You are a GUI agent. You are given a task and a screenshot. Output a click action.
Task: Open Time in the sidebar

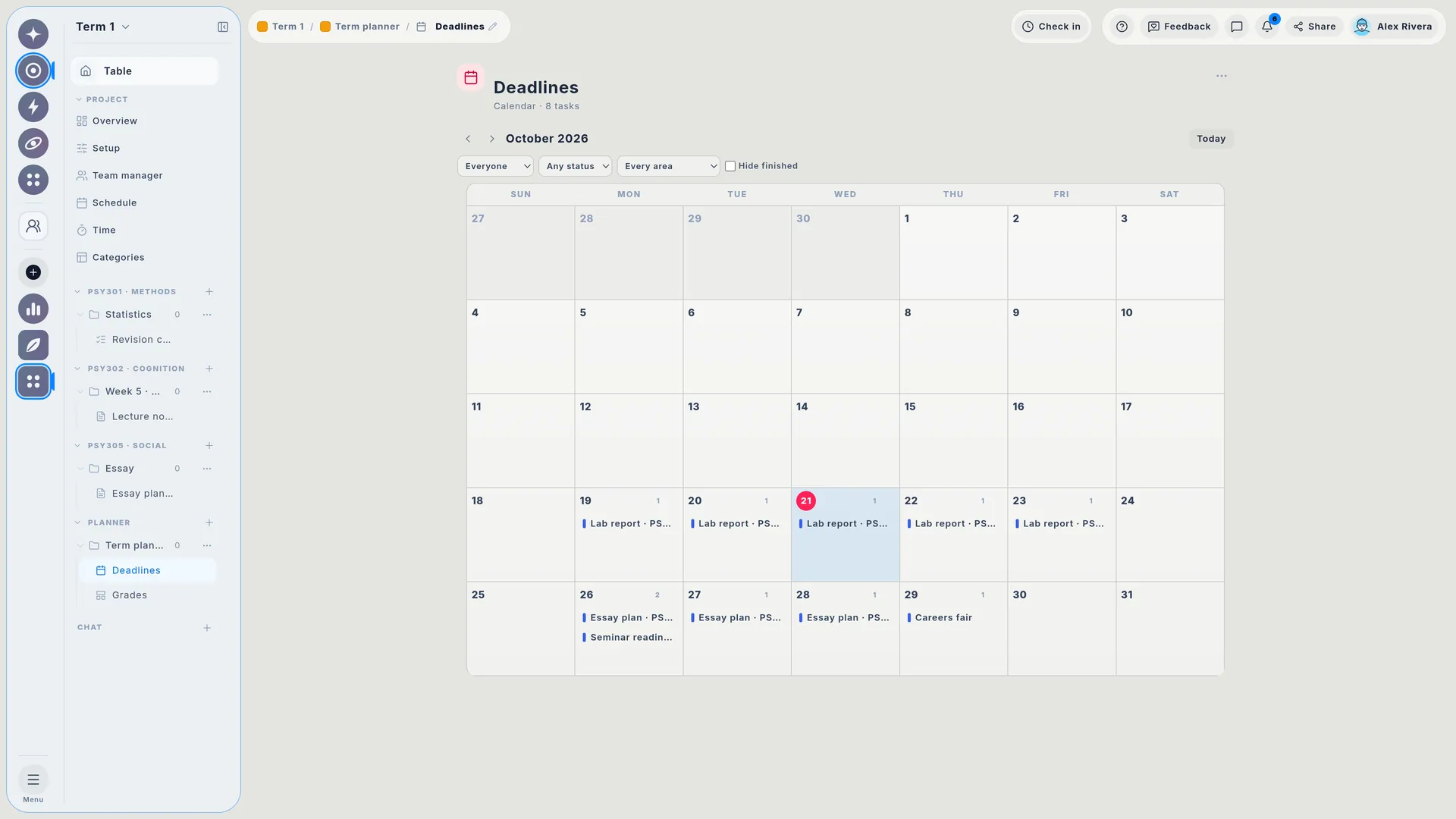pyautogui.click(x=144, y=231)
